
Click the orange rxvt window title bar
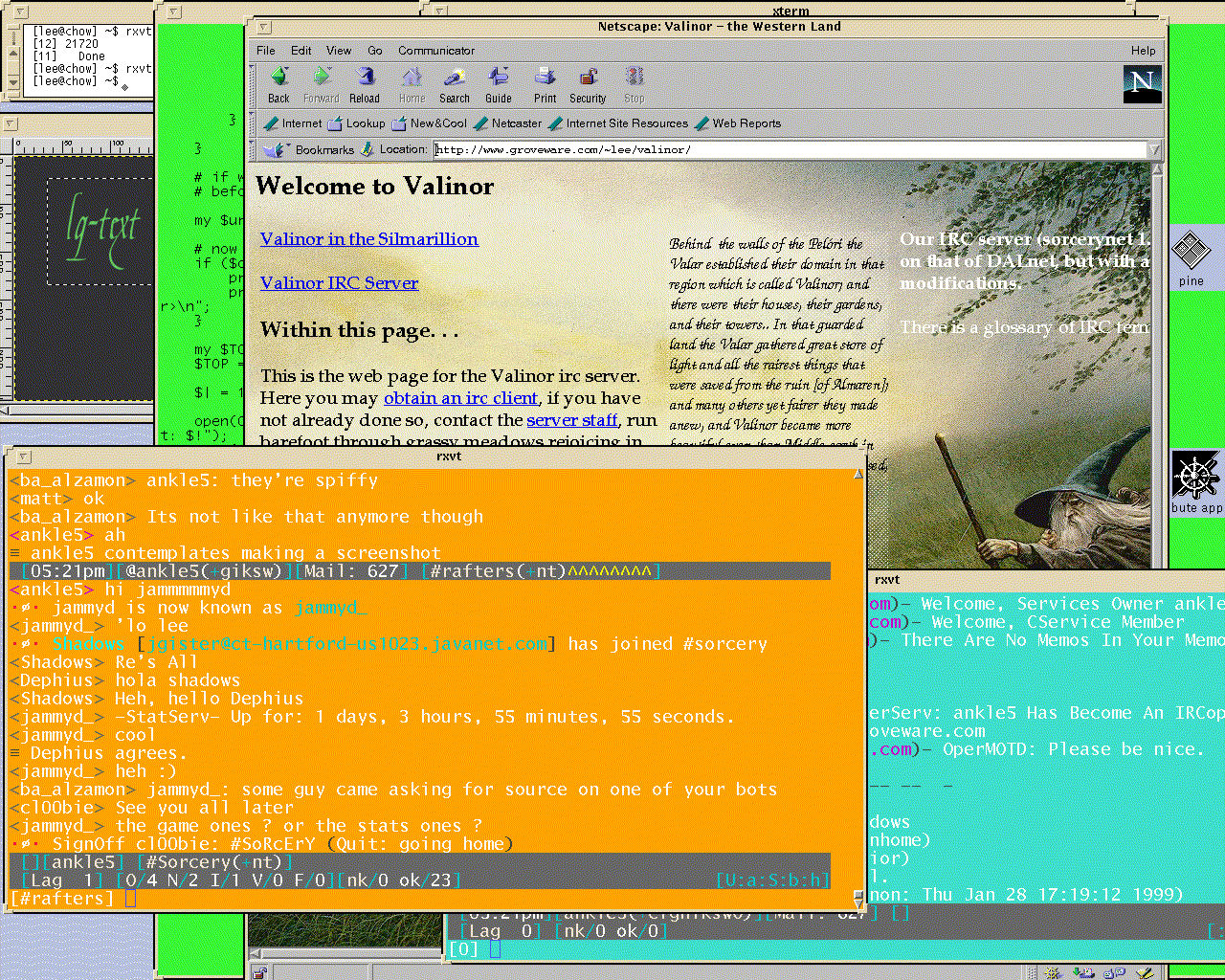click(x=449, y=457)
